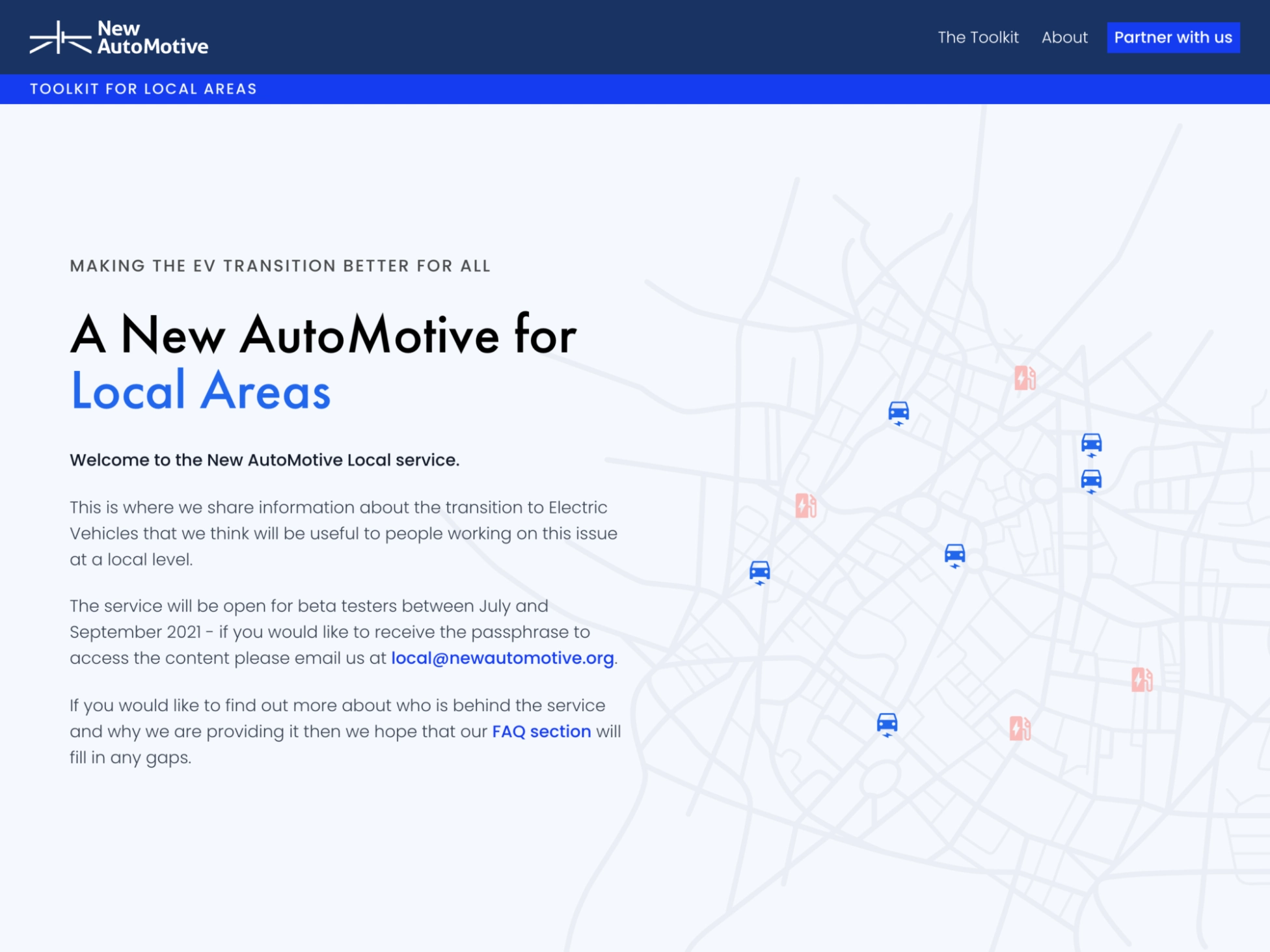Click the 'Local Areas' blue heading
Image resolution: width=1270 pixels, height=952 pixels.
(x=201, y=390)
